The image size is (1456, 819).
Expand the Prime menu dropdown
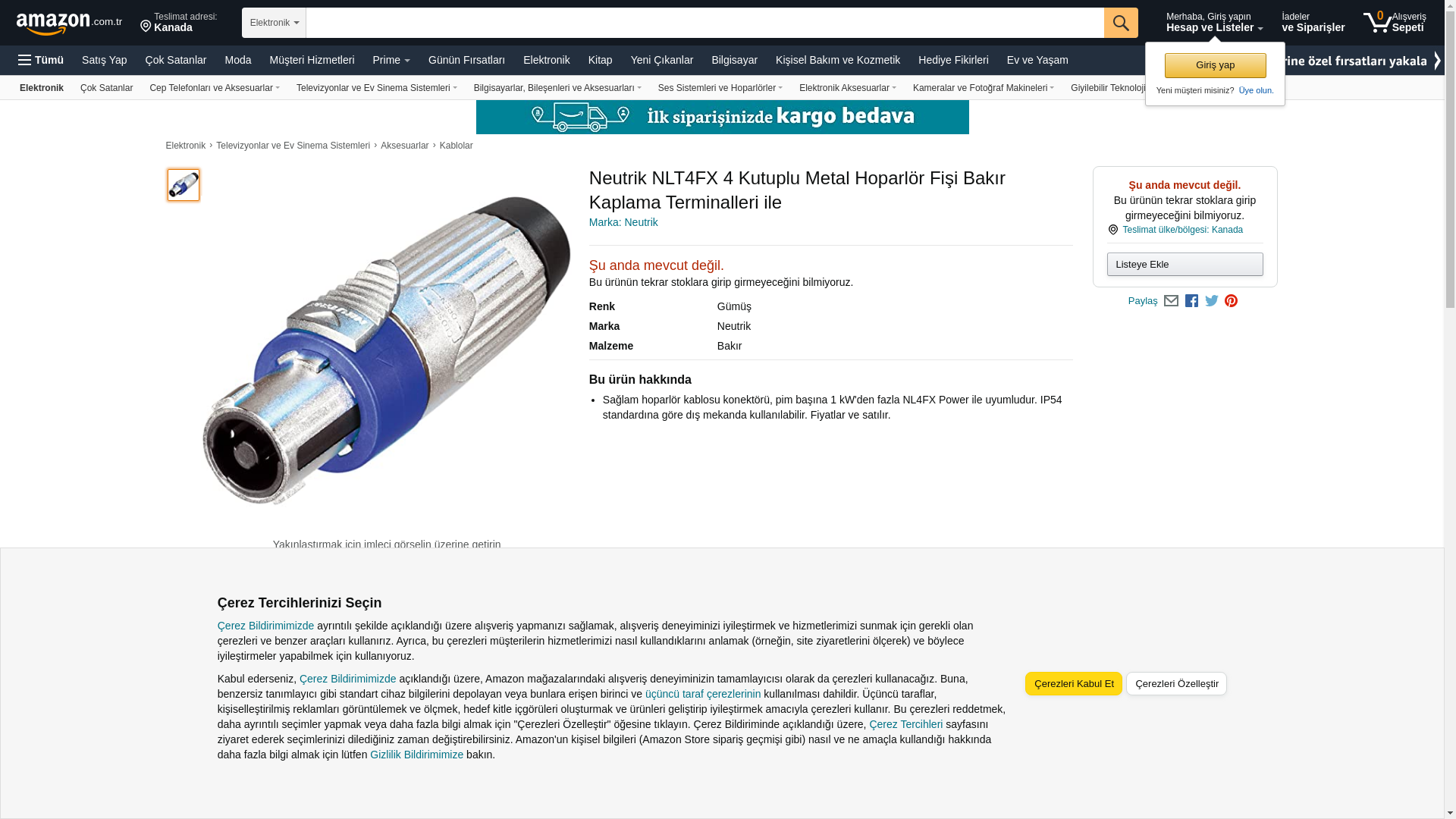point(391,60)
